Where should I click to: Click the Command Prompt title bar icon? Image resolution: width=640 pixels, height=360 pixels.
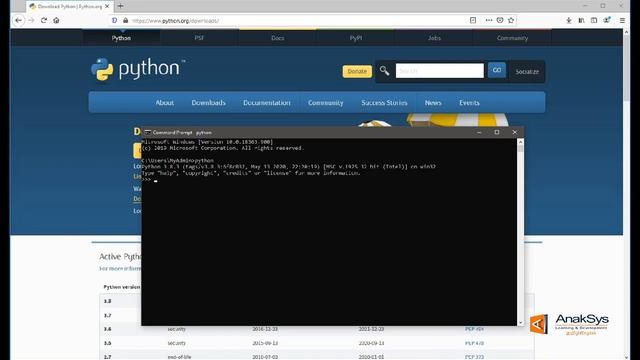148,132
